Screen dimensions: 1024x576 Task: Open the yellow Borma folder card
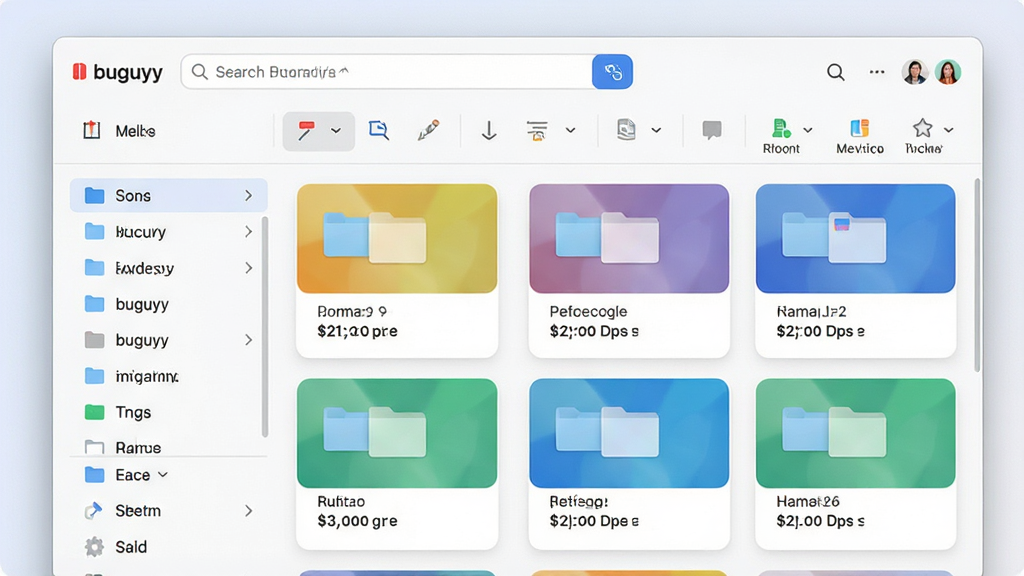click(x=397, y=270)
